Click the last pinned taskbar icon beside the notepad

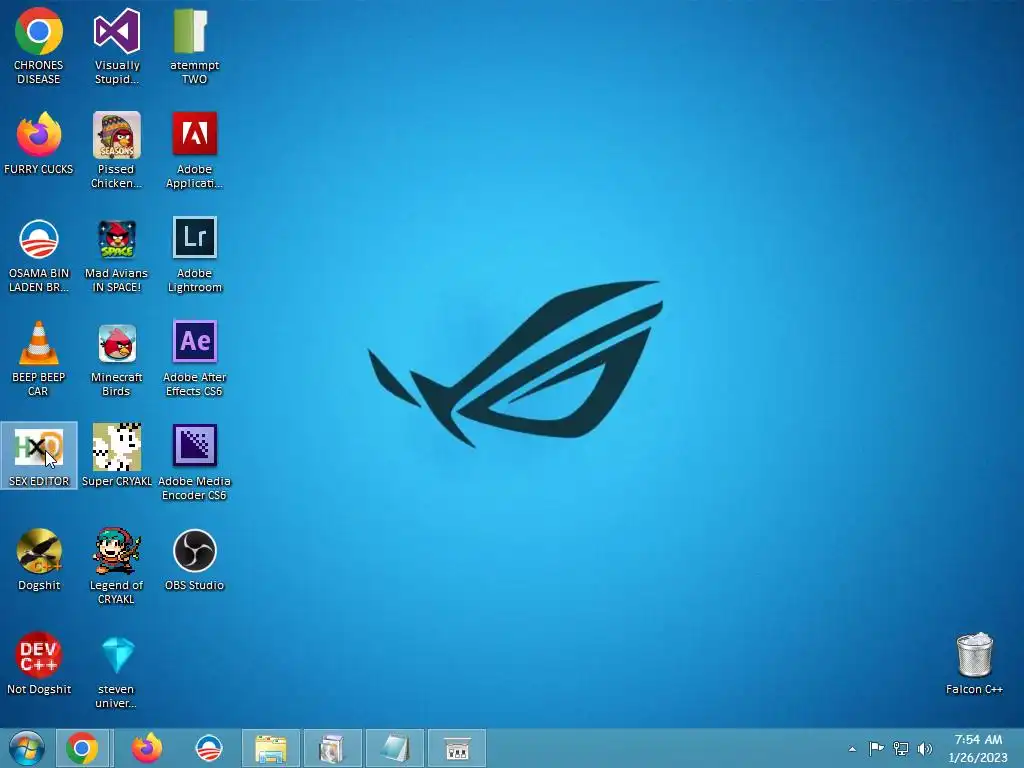pyautogui.click(x=457, y=748)
